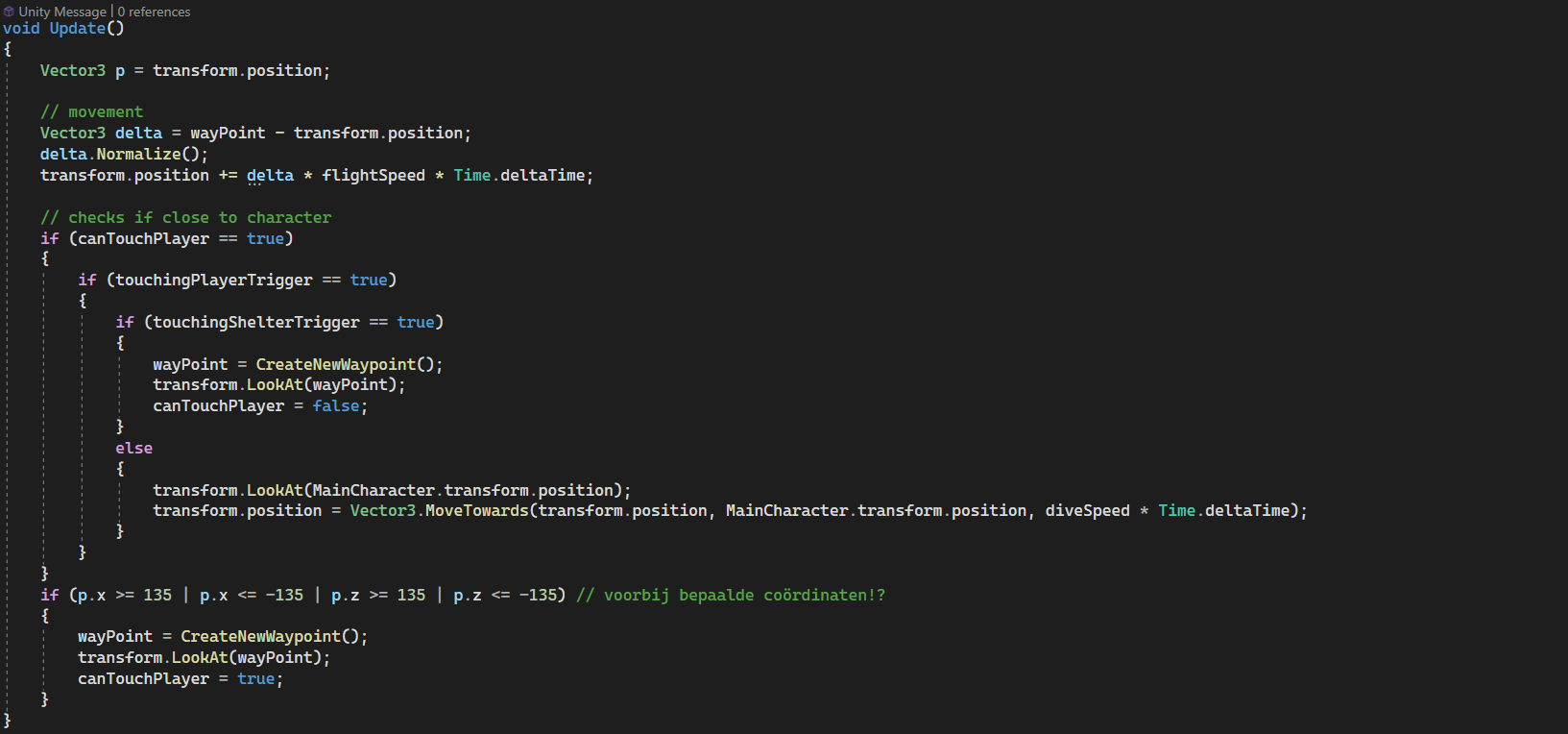1568x734 pixels.
Task: Click the else keyword
Action: (133, 448)
